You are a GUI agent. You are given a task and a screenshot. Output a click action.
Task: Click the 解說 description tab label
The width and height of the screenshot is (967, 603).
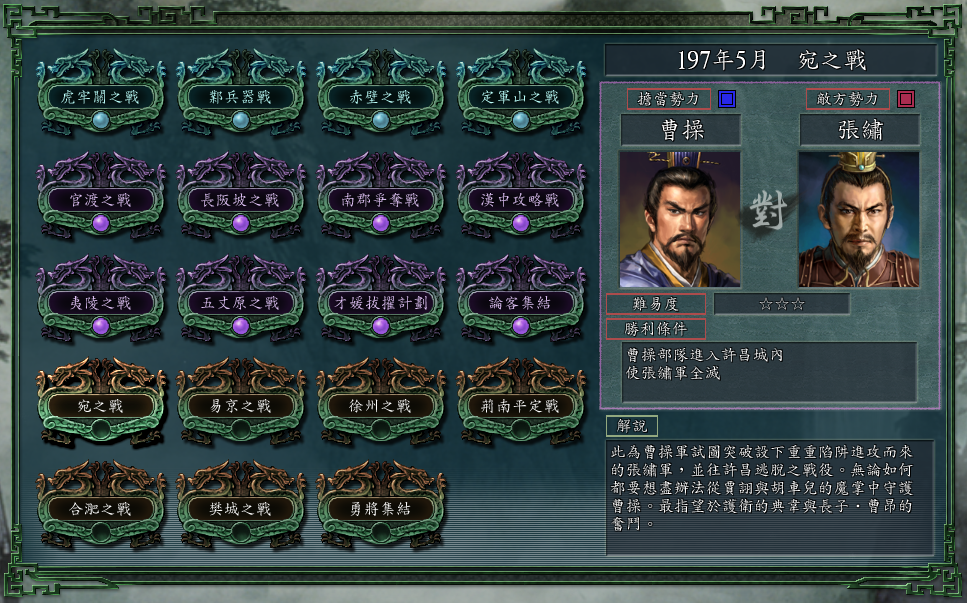tap(632, 425)
